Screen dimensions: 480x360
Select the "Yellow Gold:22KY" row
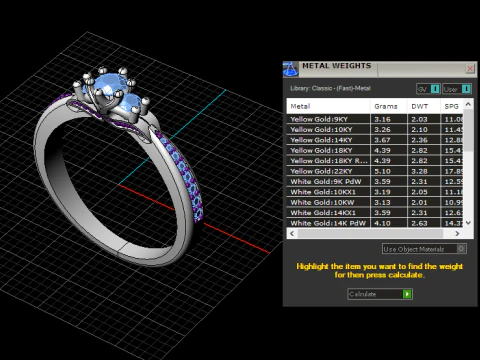point(375,171)
